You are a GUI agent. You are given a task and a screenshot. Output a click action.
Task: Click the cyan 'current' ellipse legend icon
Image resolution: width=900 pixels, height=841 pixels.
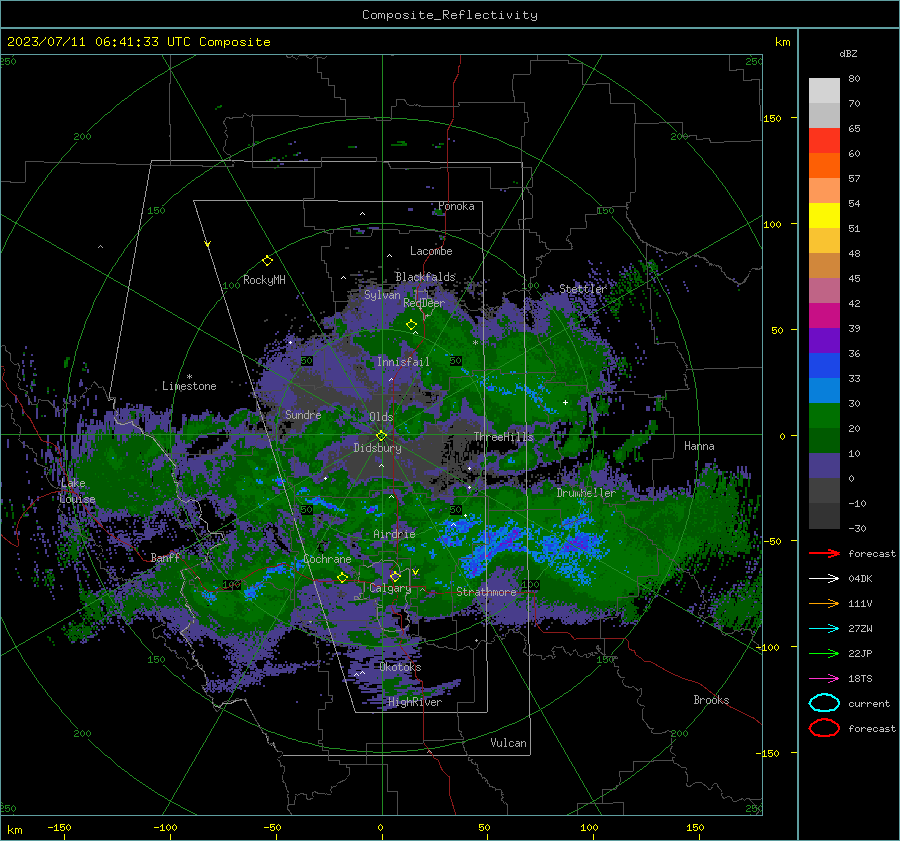(x=824, y=703)
